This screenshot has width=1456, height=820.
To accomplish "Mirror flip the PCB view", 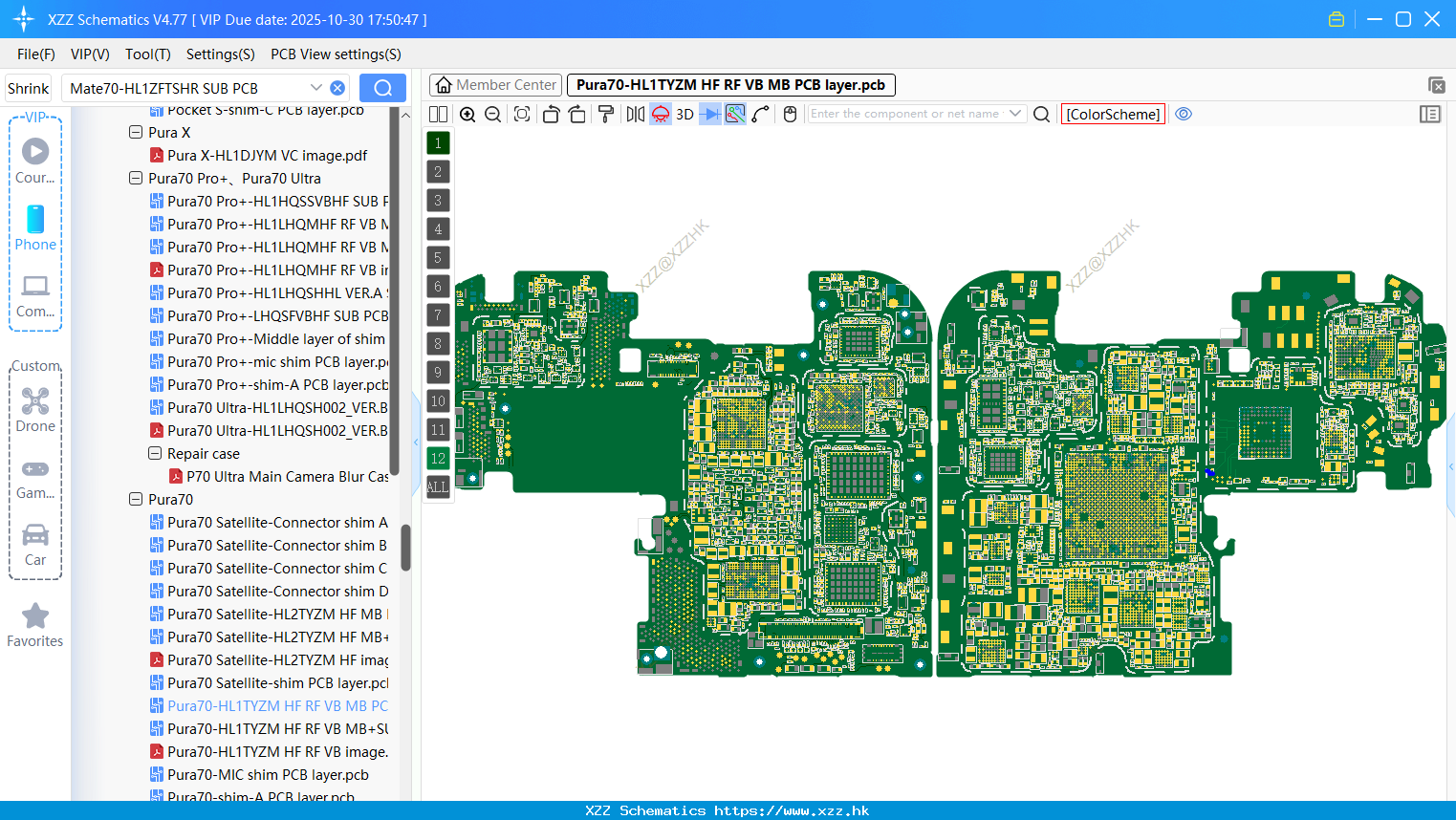I will click(x=636, y=115).
